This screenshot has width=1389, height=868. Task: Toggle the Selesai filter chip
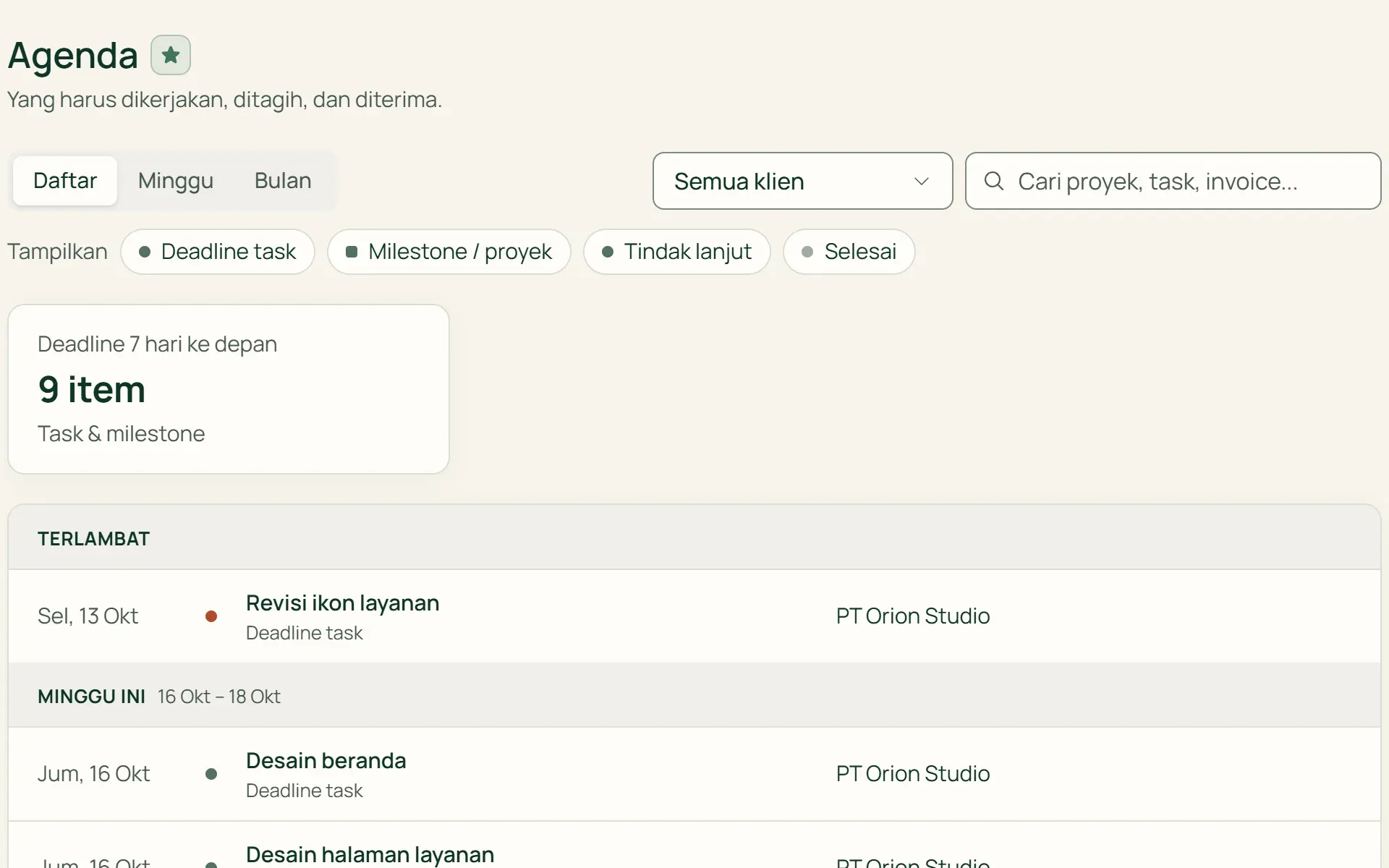click(849, 252)
